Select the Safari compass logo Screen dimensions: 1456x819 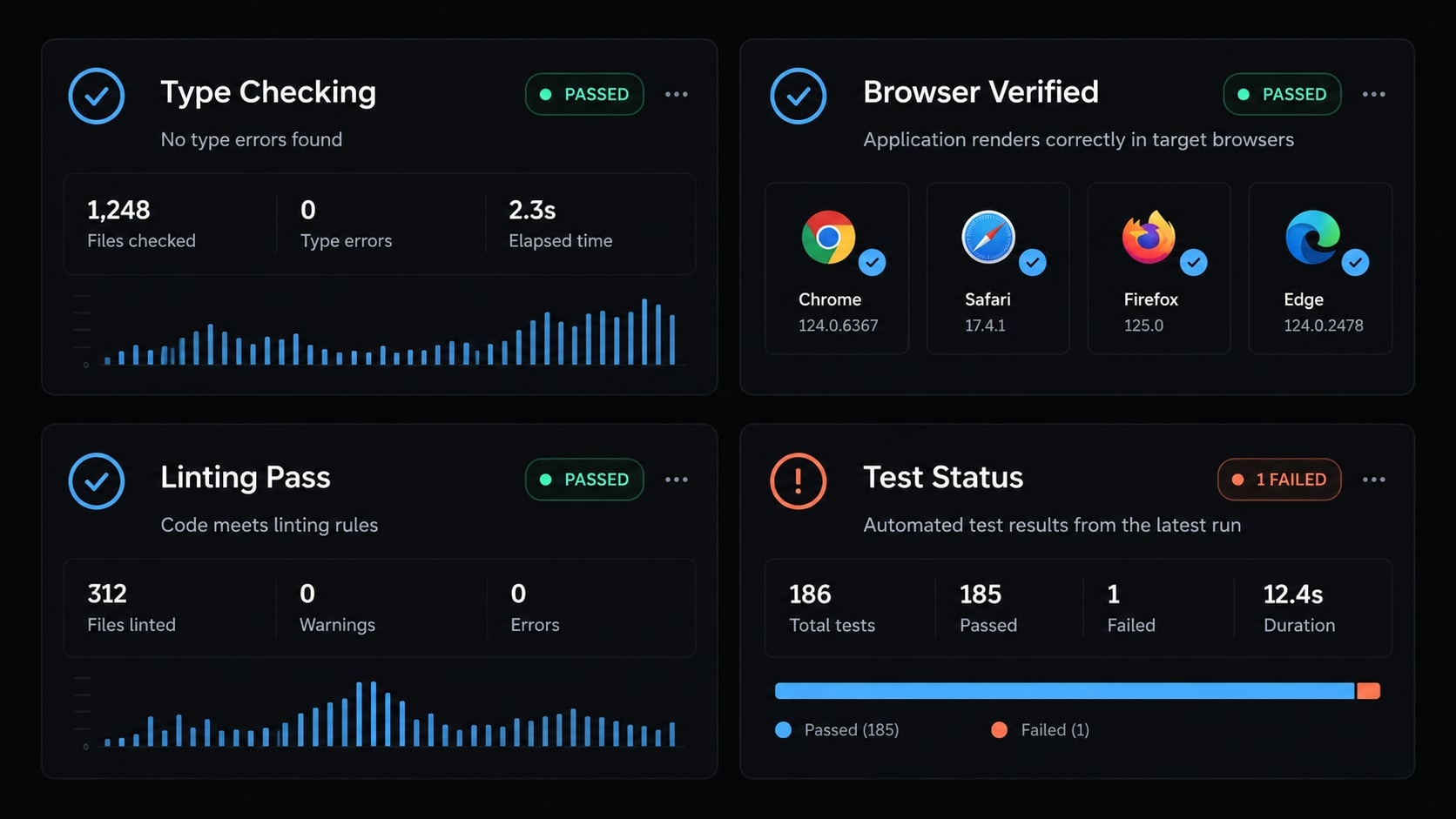(x=988, y=237)
